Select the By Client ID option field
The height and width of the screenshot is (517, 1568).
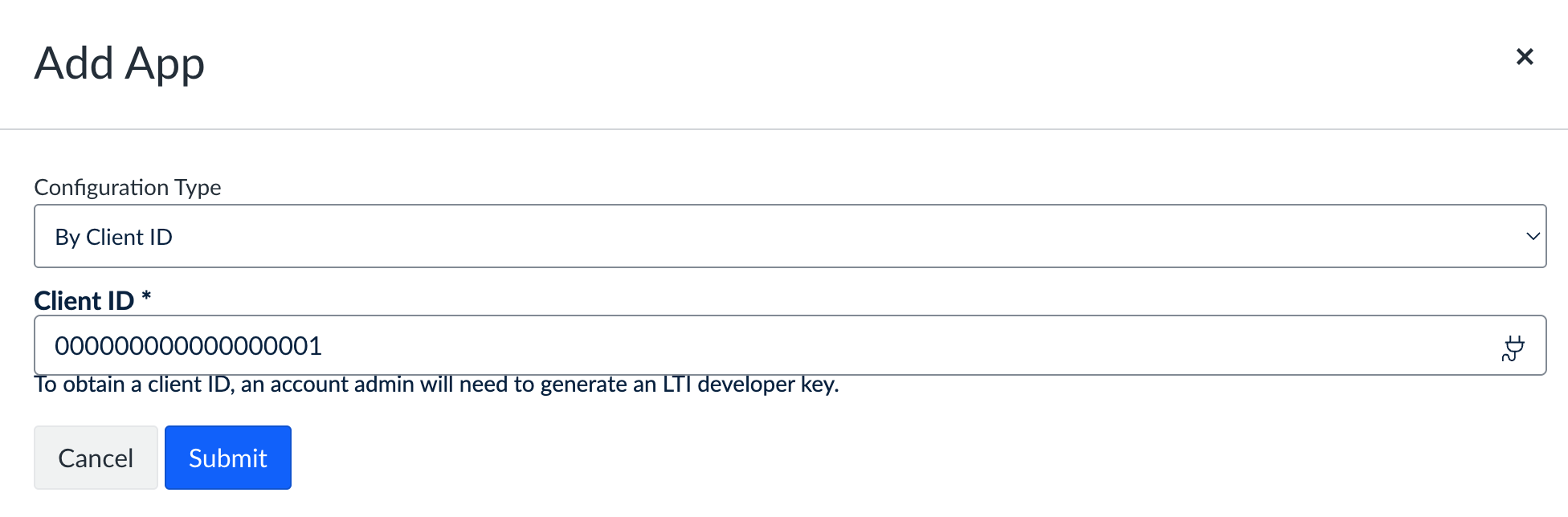point(790,235)
